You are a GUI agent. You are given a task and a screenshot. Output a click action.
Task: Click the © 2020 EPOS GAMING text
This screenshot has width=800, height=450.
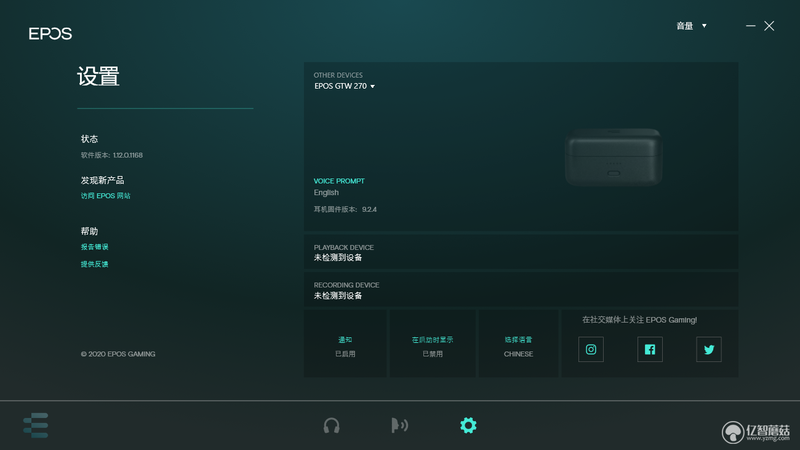click(118, 354)
